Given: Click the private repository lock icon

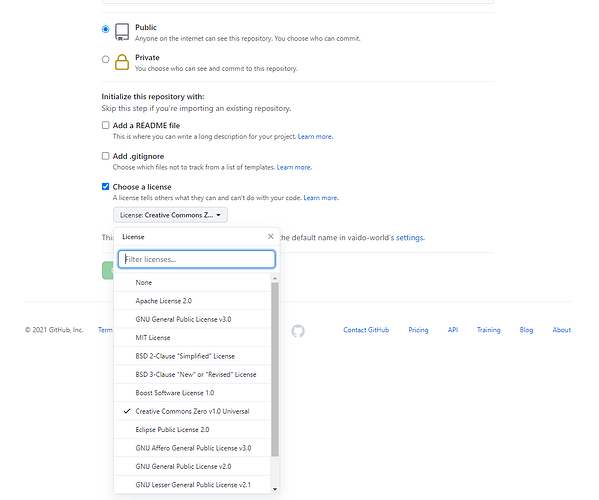Looking at the screenshot, I should pyautogui.click(x=122, y=62).
